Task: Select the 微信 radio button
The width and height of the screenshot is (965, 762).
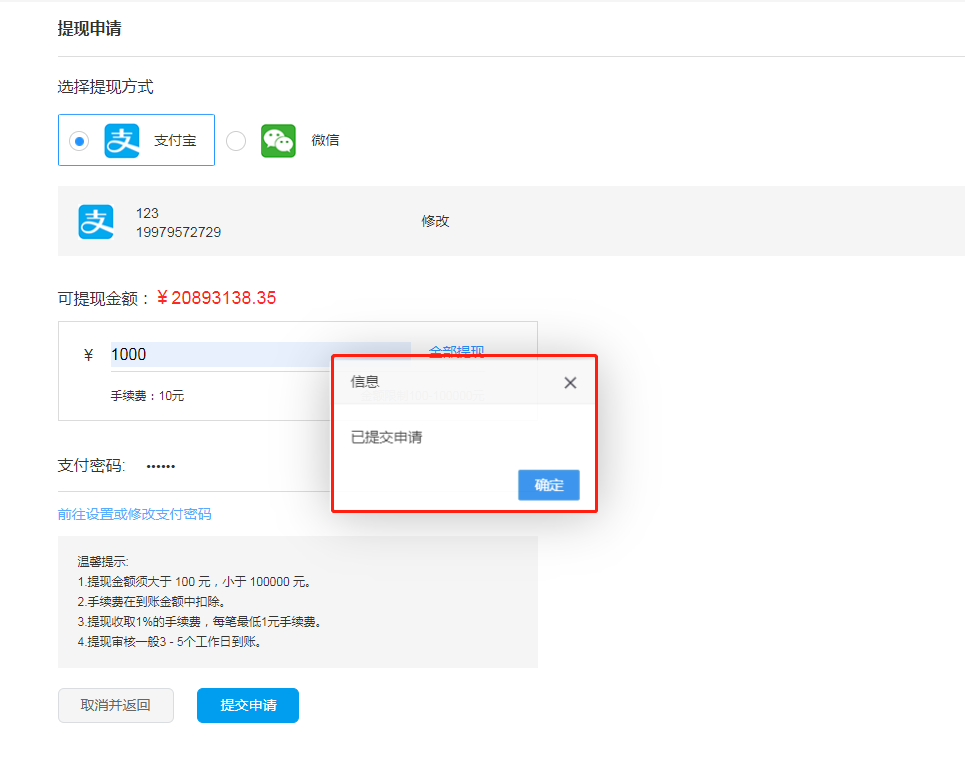Action: click(236, 141)
